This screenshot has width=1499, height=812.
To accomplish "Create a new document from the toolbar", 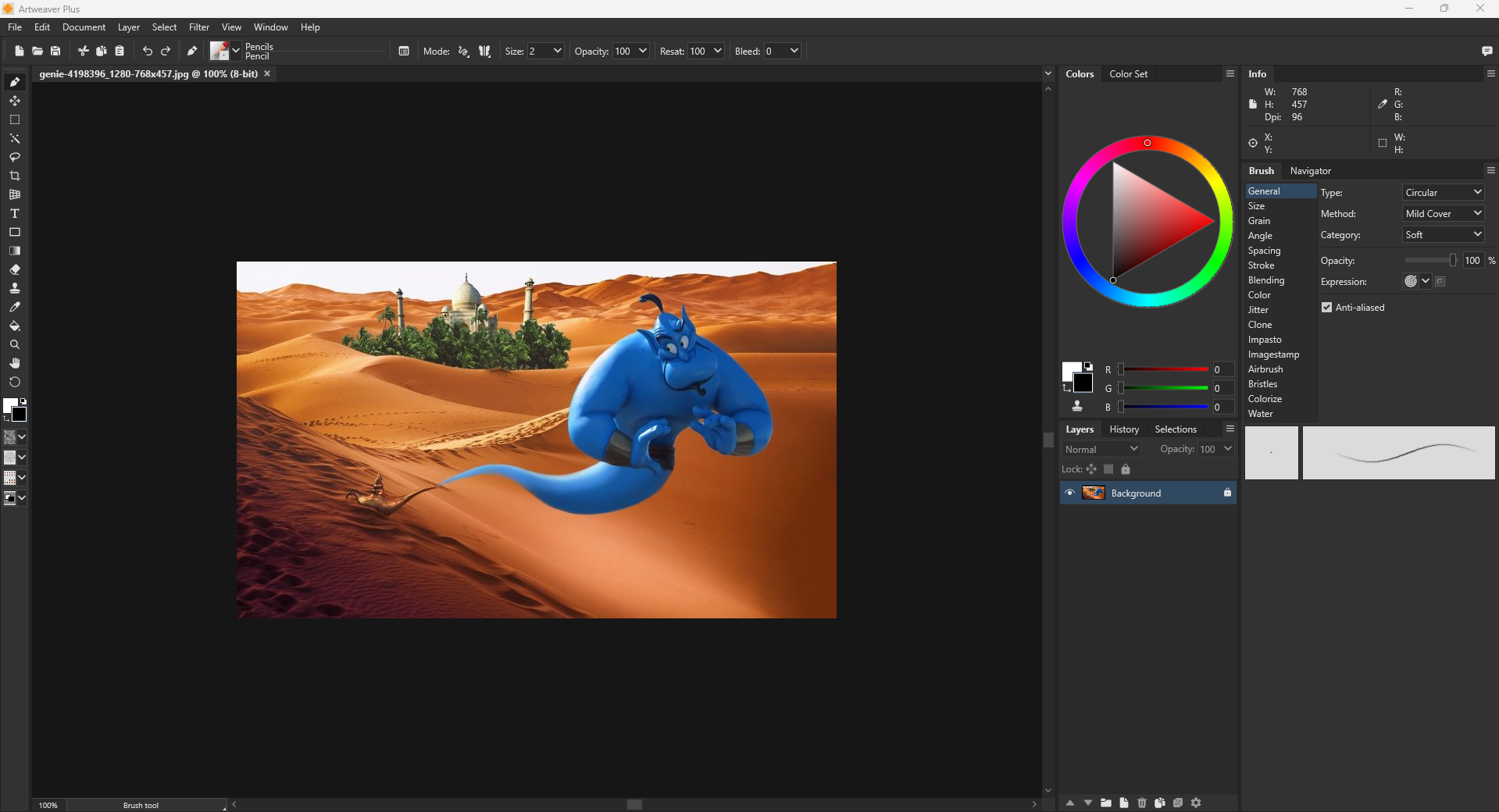I will tap(20, 51).
